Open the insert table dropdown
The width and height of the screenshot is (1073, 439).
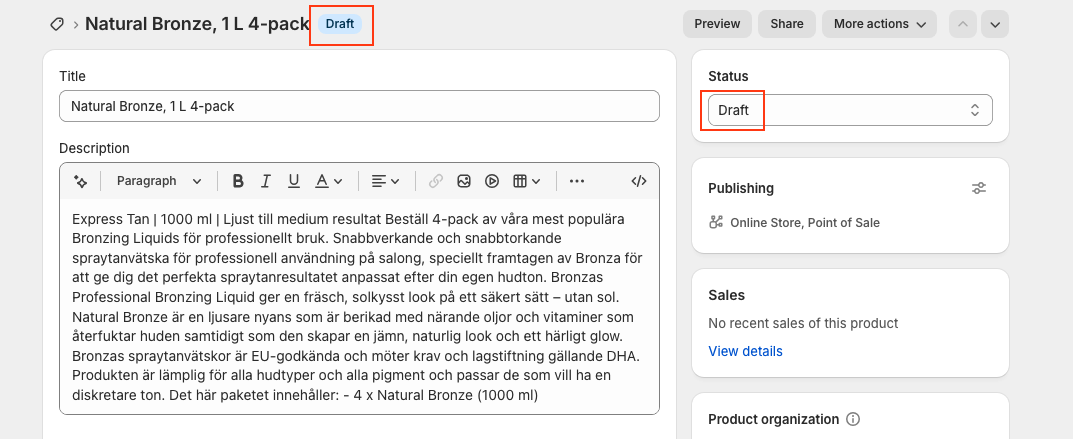526,181
